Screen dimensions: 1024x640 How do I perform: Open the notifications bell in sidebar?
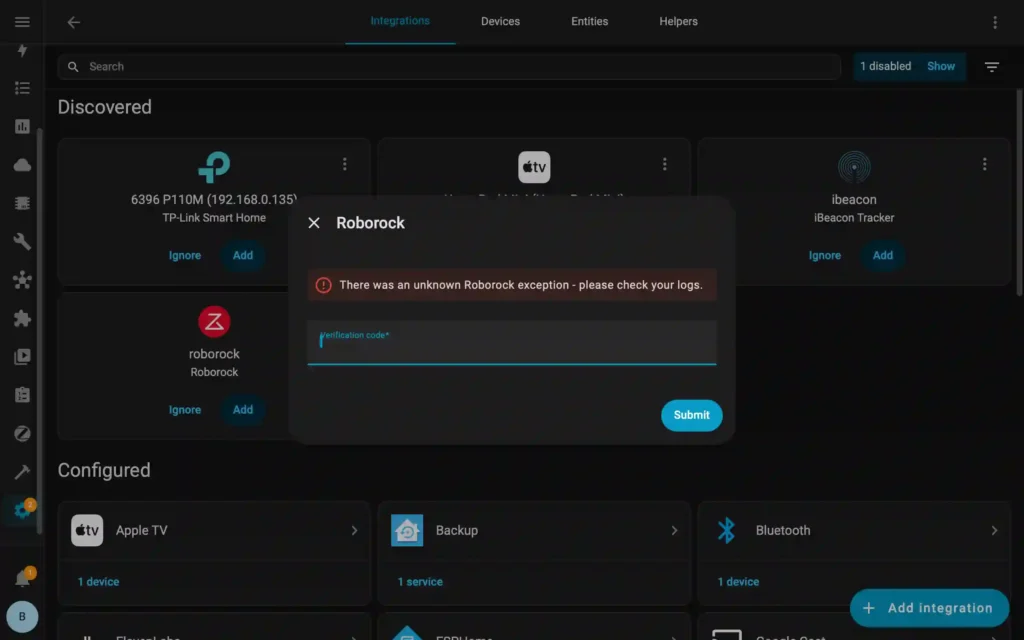coord(22,576)
